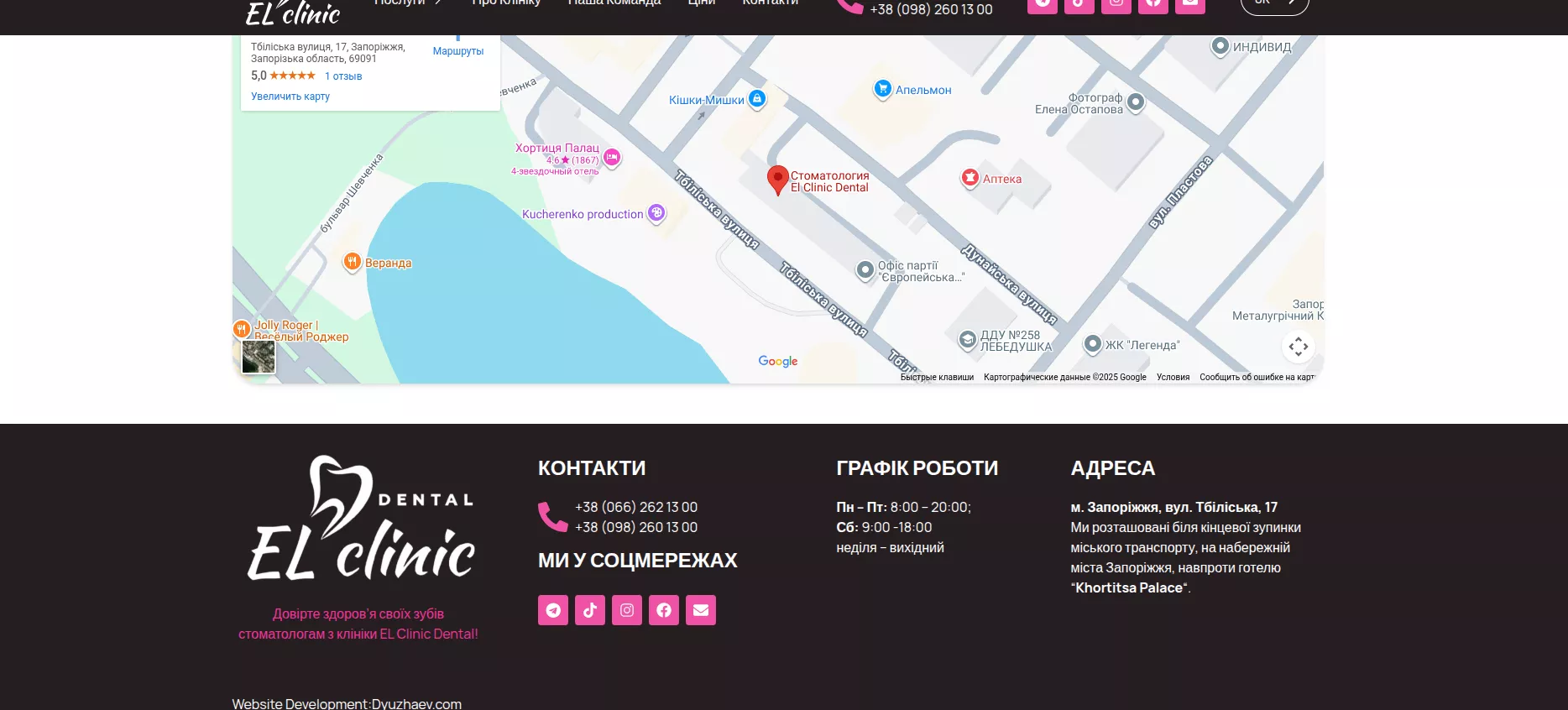Switch map to satellite view thumbnail
1568x710 pixels.
pos(259,357)
